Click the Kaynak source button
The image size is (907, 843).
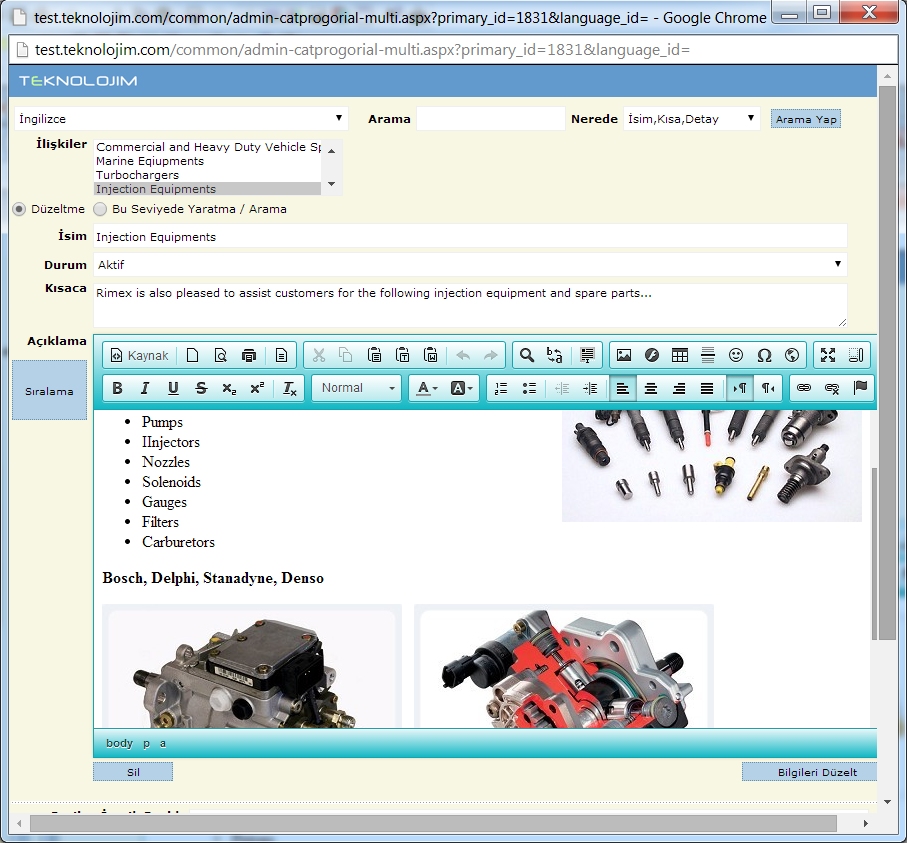(x=139, y=355)
